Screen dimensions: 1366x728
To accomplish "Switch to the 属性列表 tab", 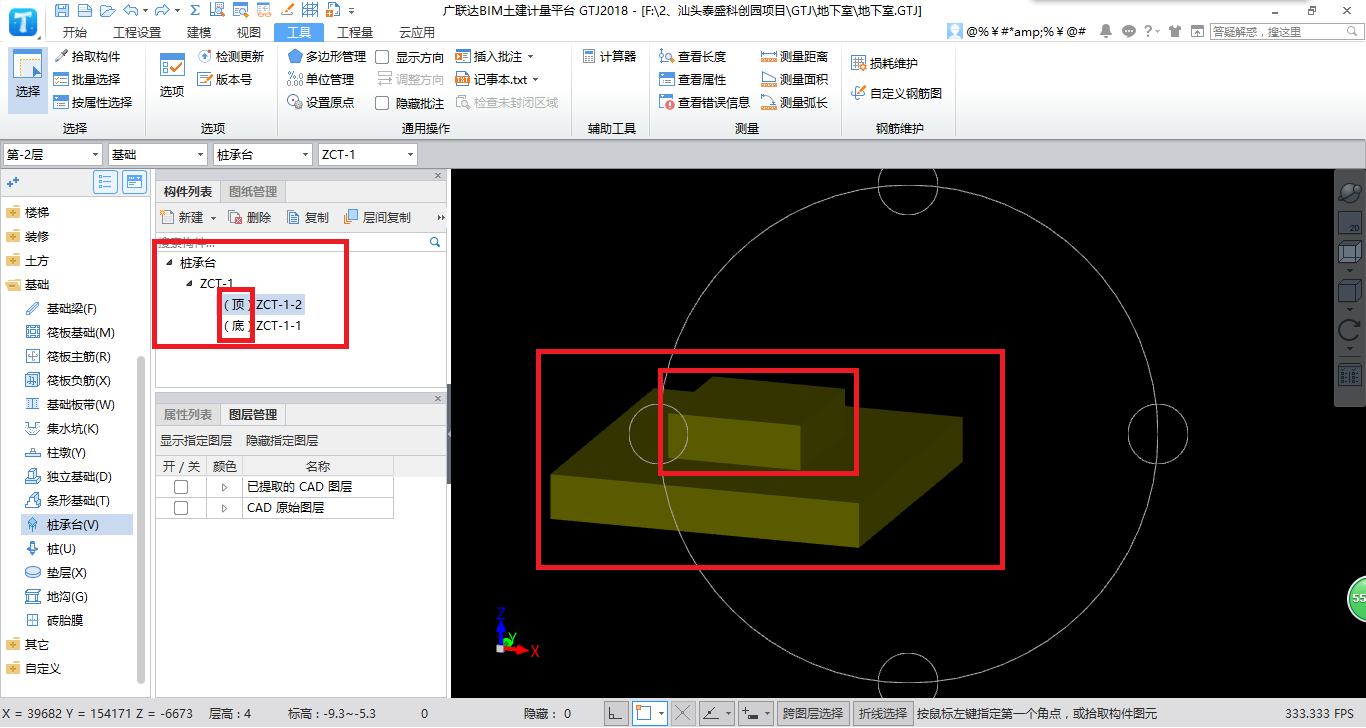I will pyautogui.click(x=188, y=415).
